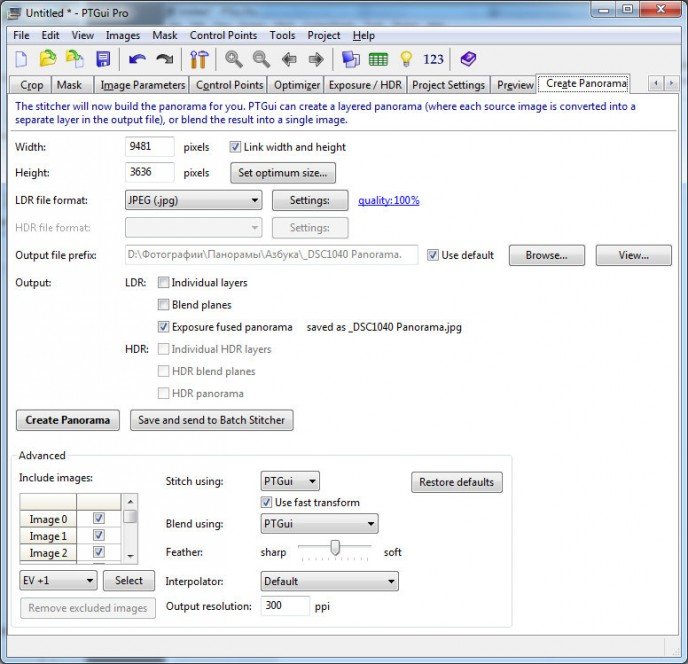The width and height of the screenshot is (688, 664).
Task: Click LDR format Settings button
Action: click(x=310, y=200)
